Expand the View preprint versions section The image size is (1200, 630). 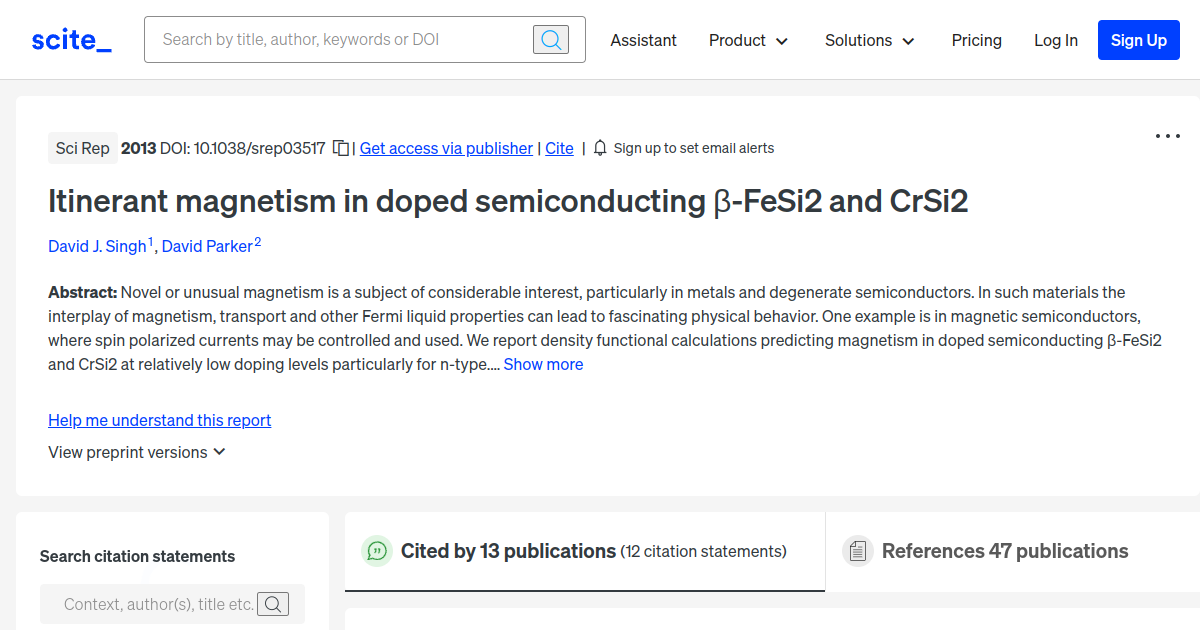click(x=137, y=452)
